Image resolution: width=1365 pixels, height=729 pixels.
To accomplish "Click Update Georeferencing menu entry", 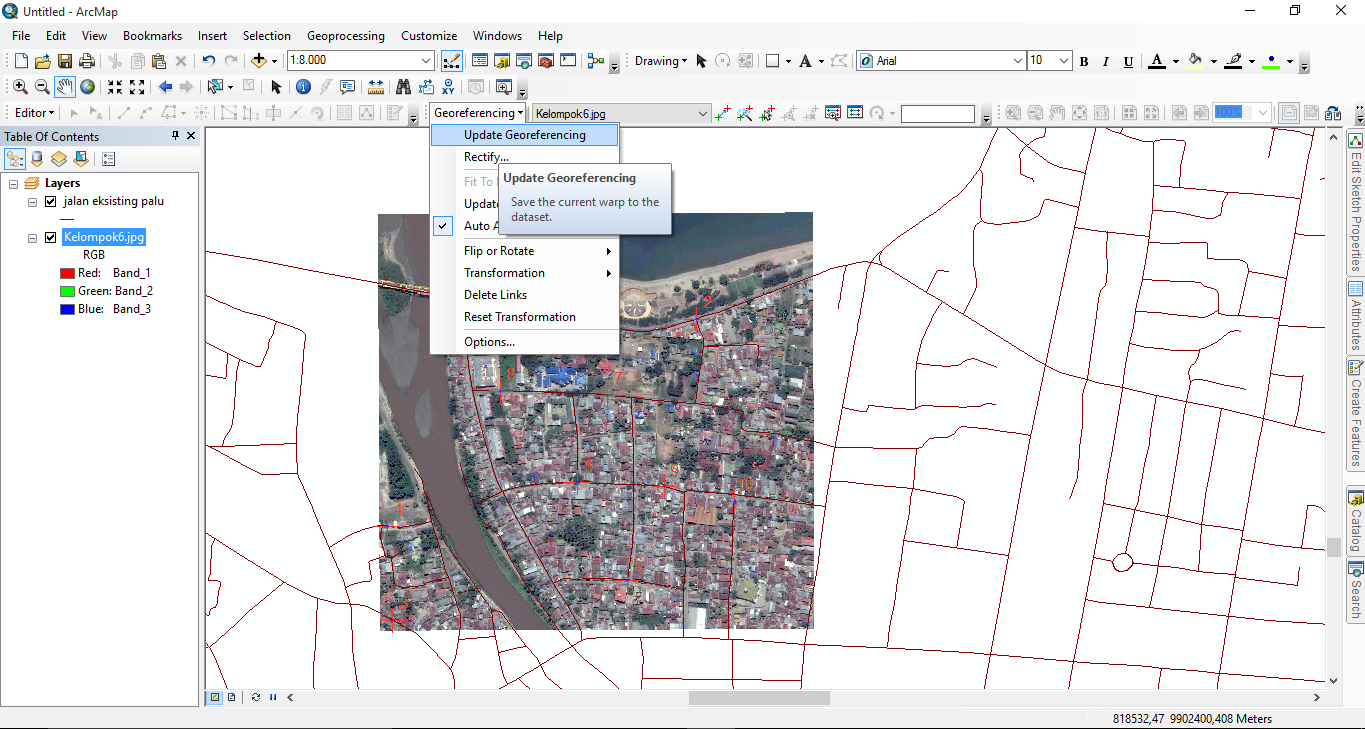I will click(x=524, y=135).
